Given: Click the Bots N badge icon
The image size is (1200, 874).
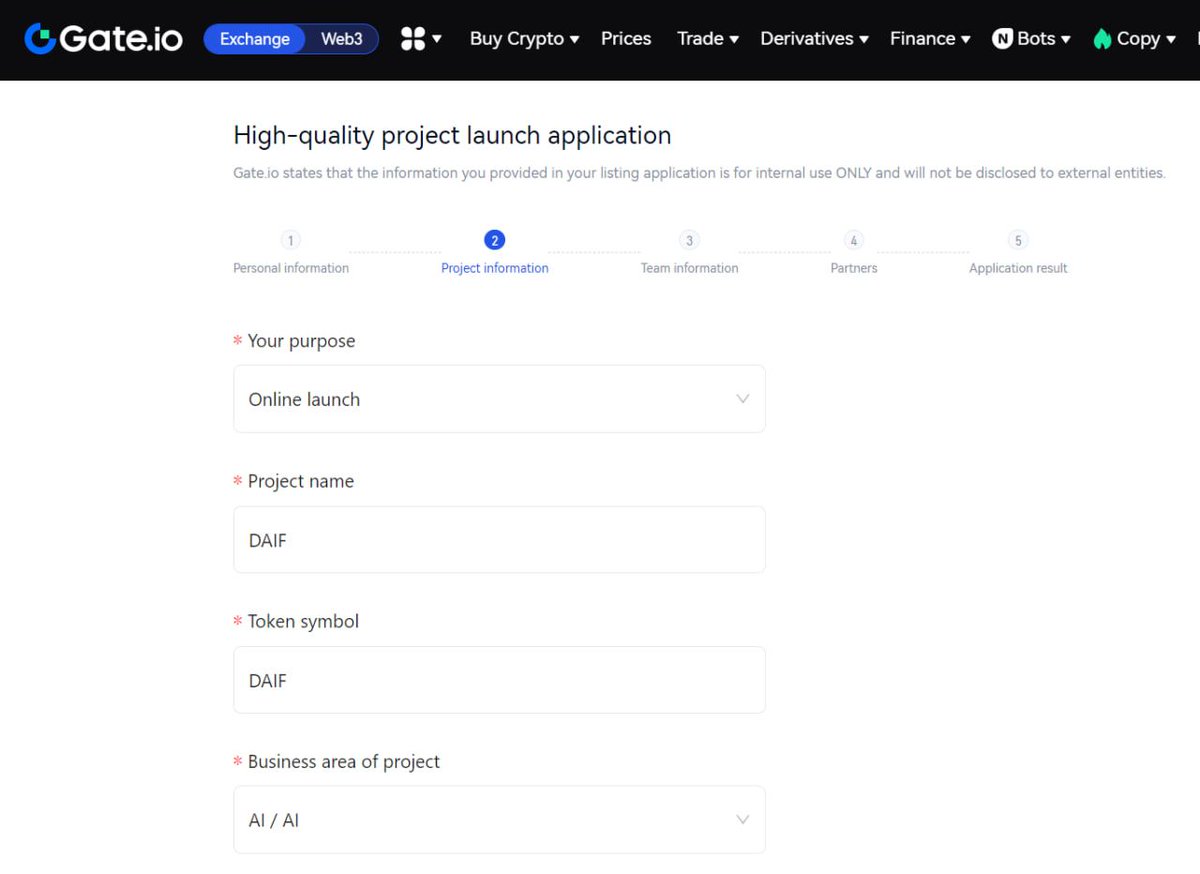Looking at the screenshot, I should (x=1002, y=39).
